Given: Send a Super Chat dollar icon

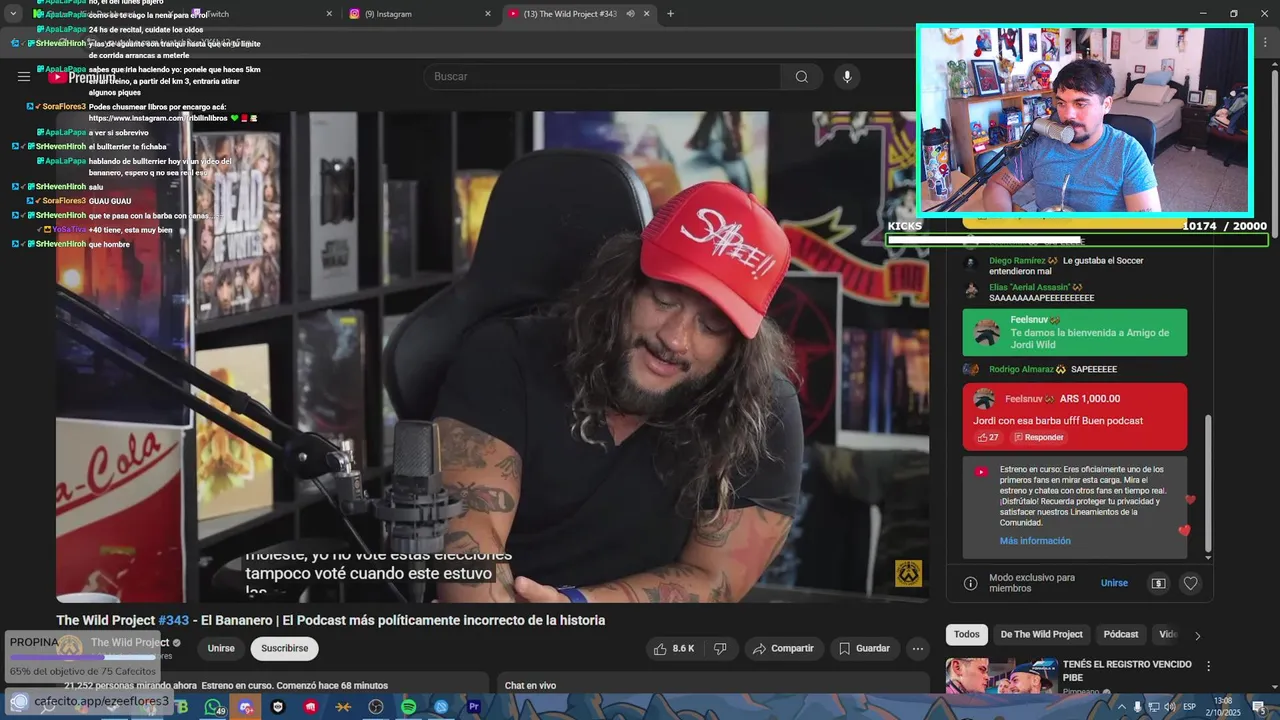Looking at the screenshot, I should 1158,583.
